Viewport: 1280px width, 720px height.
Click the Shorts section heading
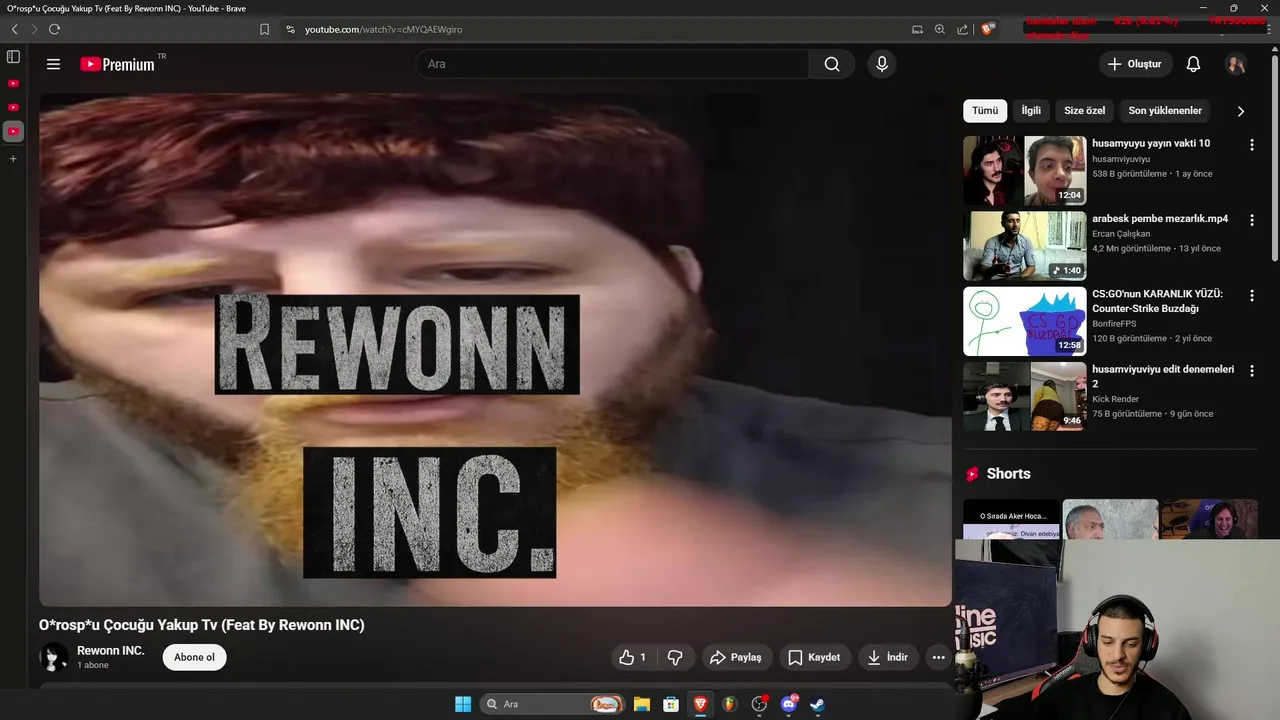pyautogui.click(x=1008, y=474)
